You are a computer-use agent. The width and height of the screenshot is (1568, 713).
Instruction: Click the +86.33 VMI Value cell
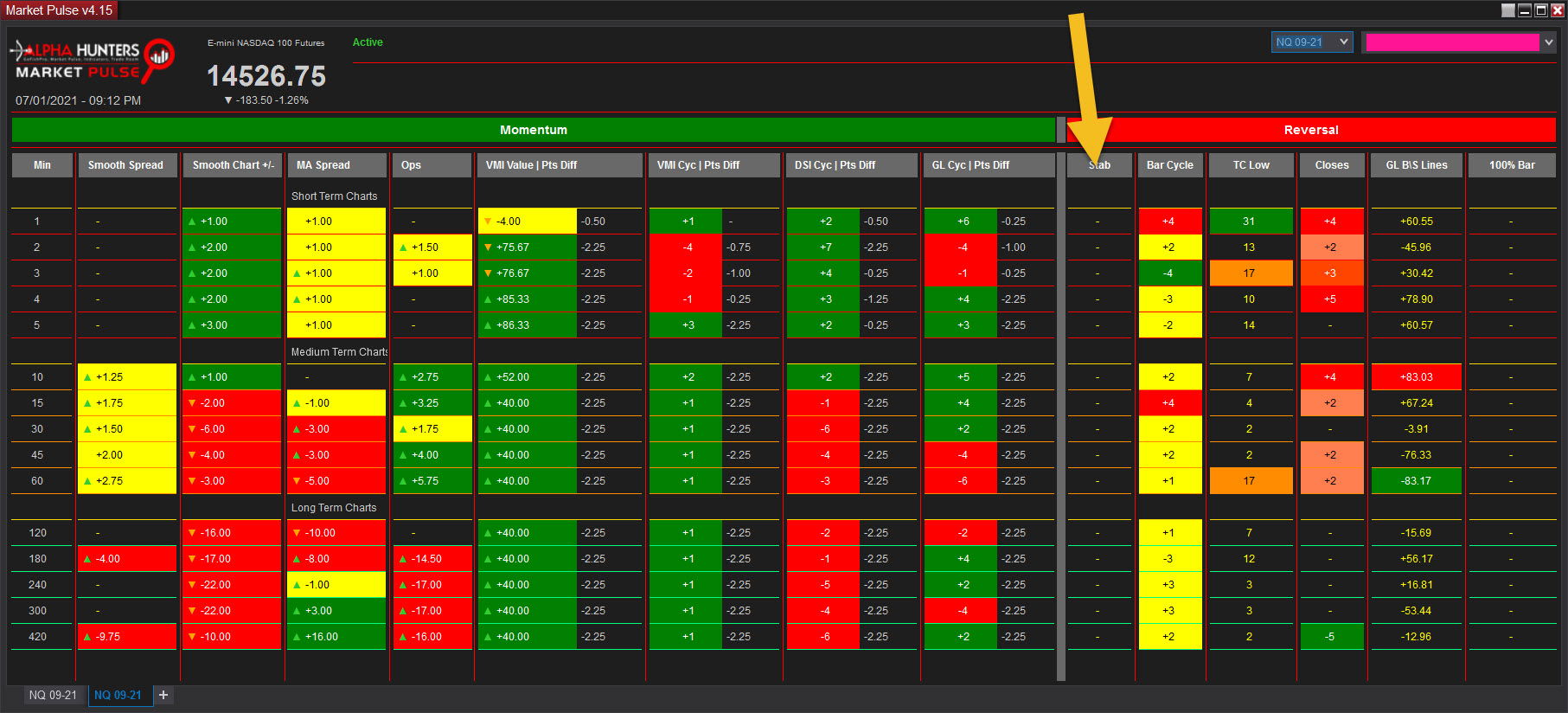527,325
